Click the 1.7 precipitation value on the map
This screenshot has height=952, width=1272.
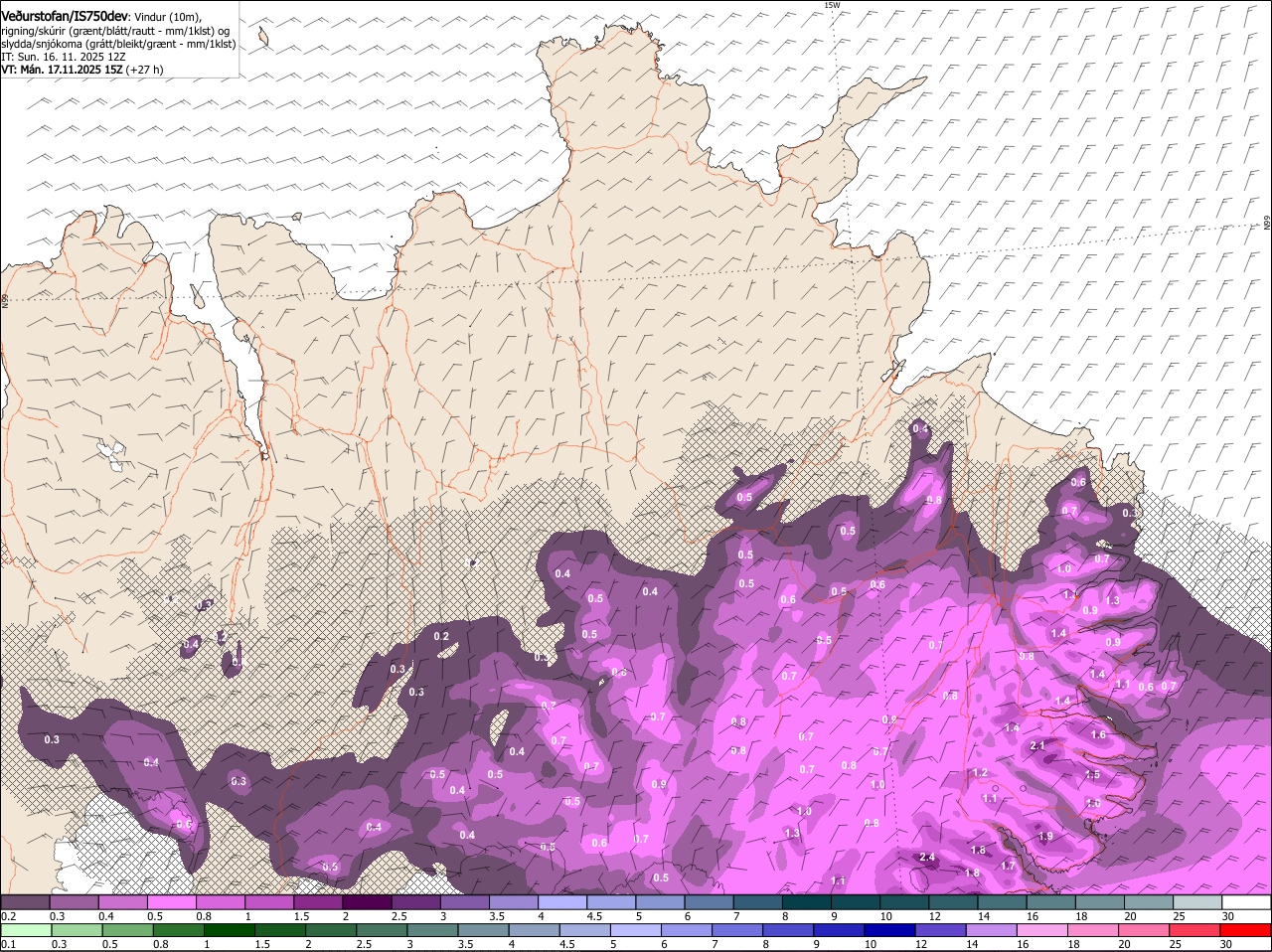[1008, 867]
